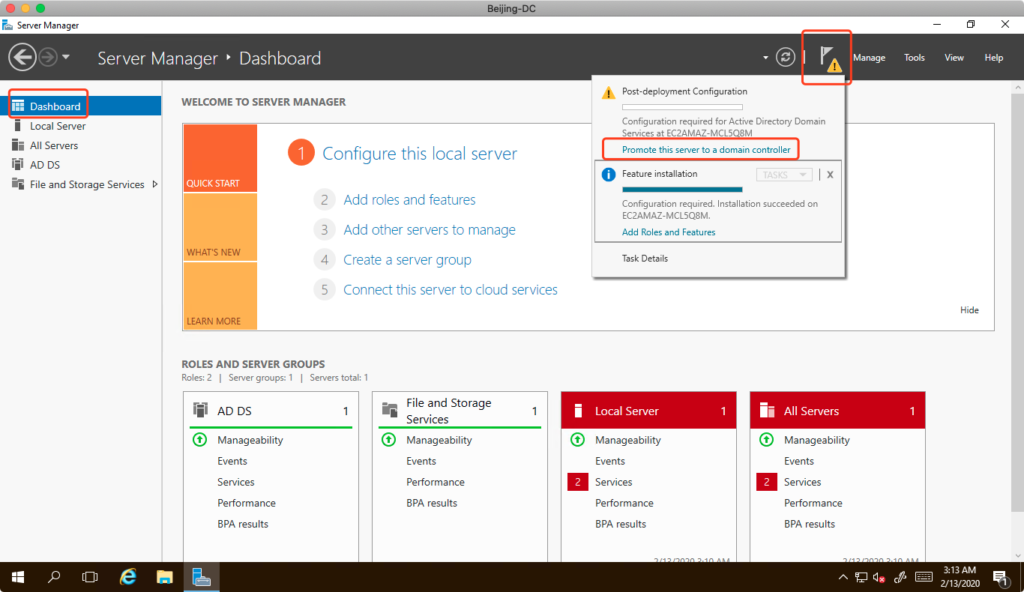Click Windows Start button
The width and height of the screenshot is (1024, 592).
click(18, 577)
